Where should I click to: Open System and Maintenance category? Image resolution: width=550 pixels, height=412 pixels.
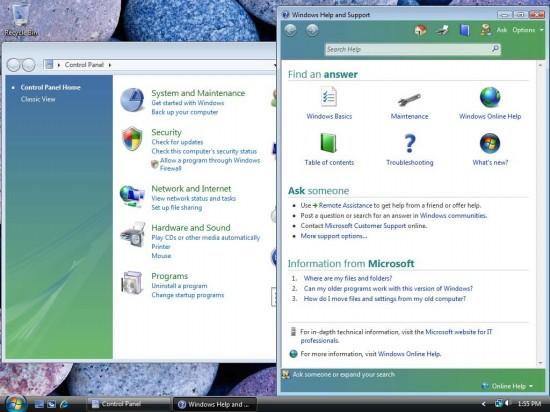tap(198, 93)
